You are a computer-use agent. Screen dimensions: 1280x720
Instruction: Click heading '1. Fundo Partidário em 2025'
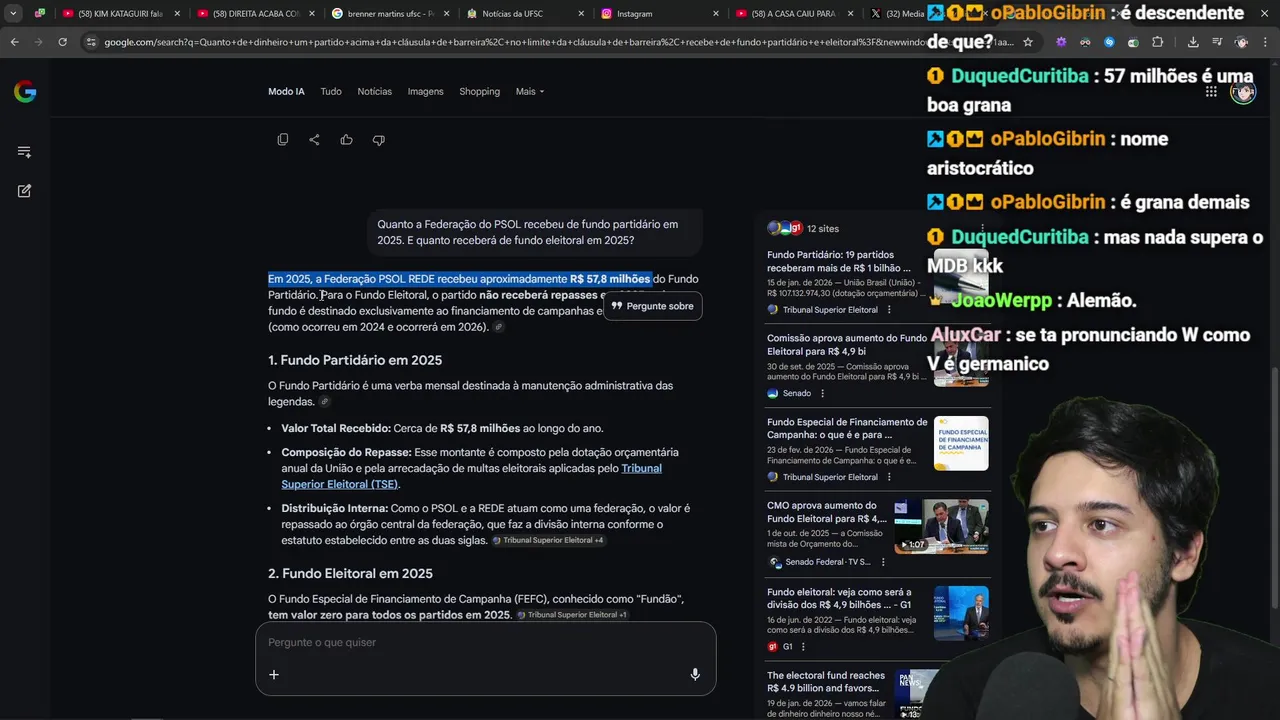(x=355, y=360)
